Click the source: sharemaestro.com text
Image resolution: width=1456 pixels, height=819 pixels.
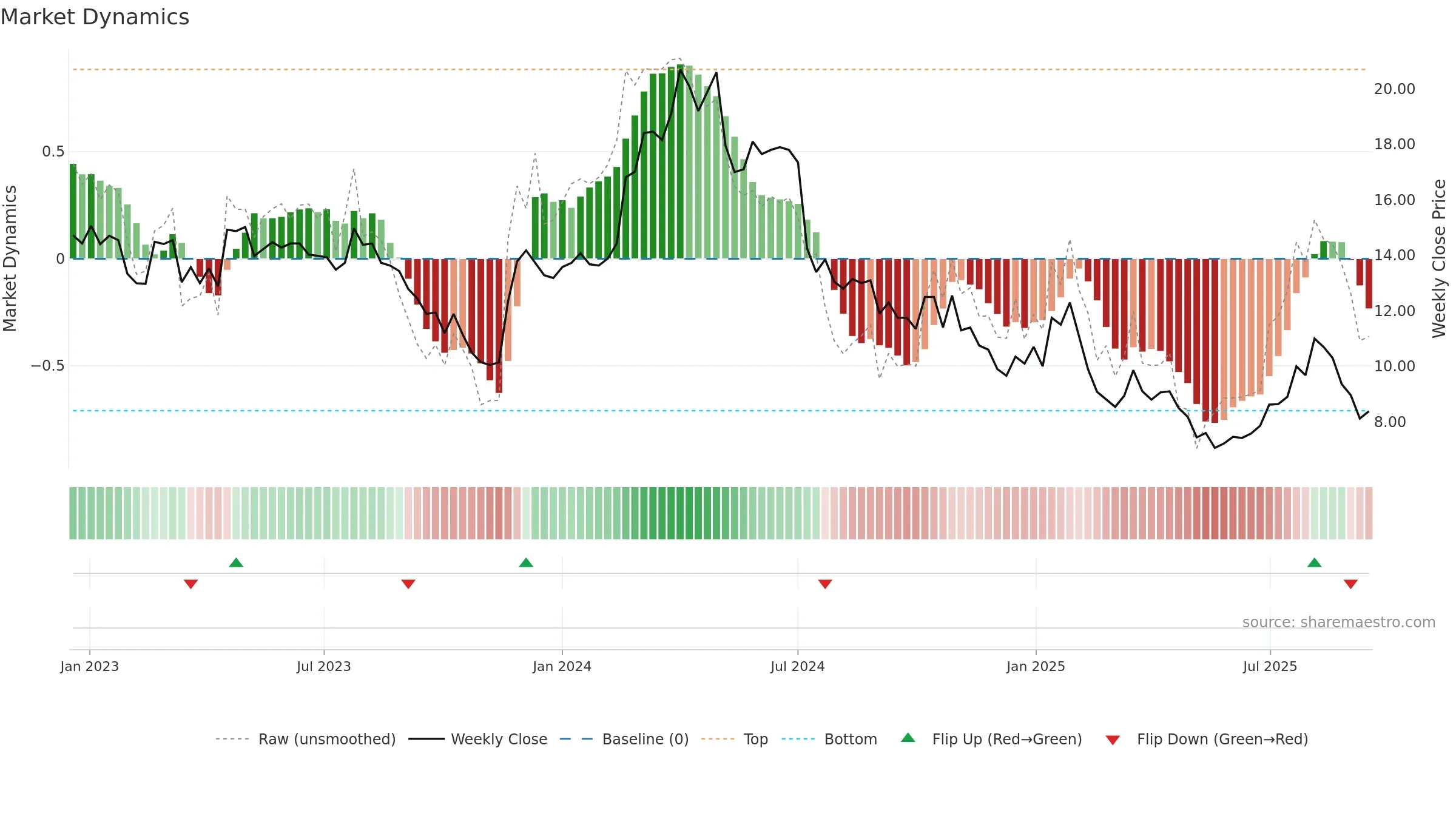point(1339,622)
